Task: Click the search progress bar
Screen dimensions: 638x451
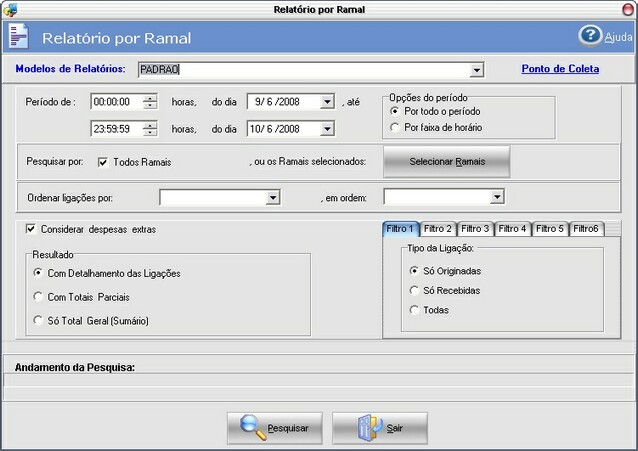Action: (x=319, y=380)
